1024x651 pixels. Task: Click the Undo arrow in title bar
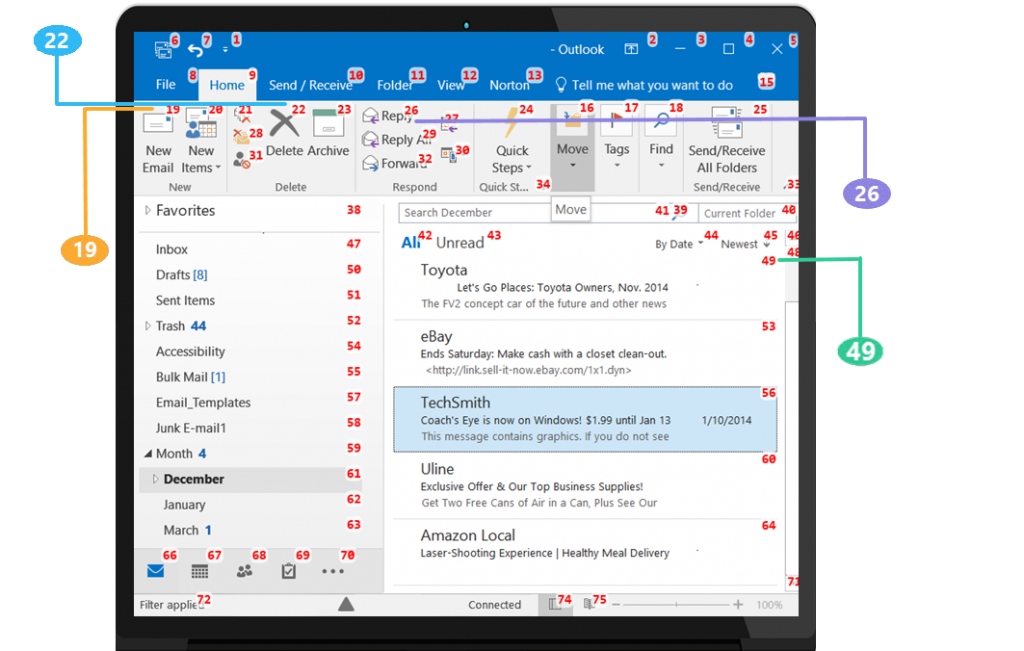pyautogui.click(x=195, y=50)
